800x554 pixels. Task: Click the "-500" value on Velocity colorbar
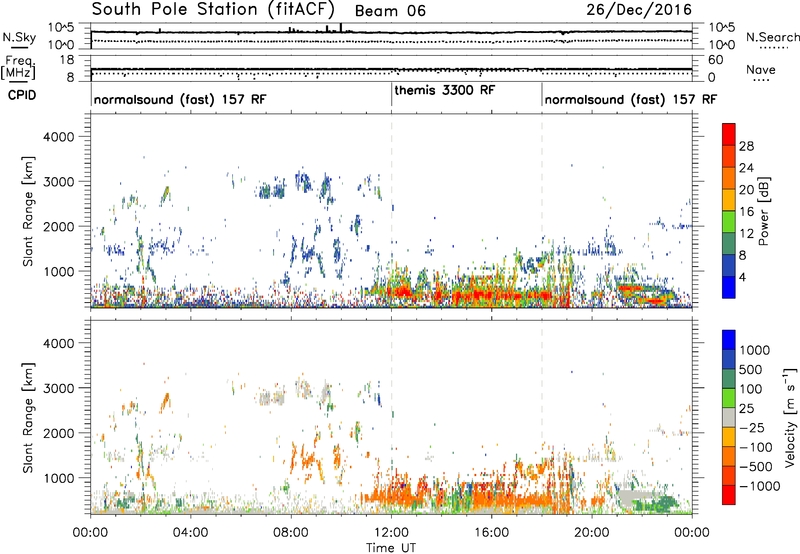coord(754,467)
